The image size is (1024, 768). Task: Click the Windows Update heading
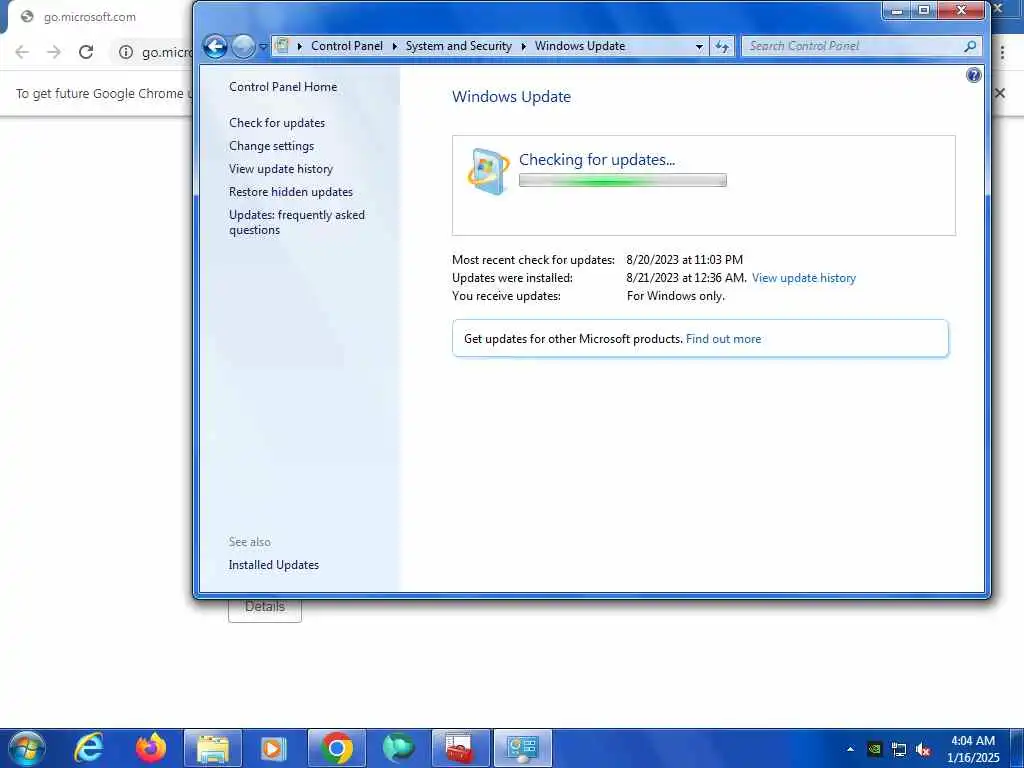(511, 97)
